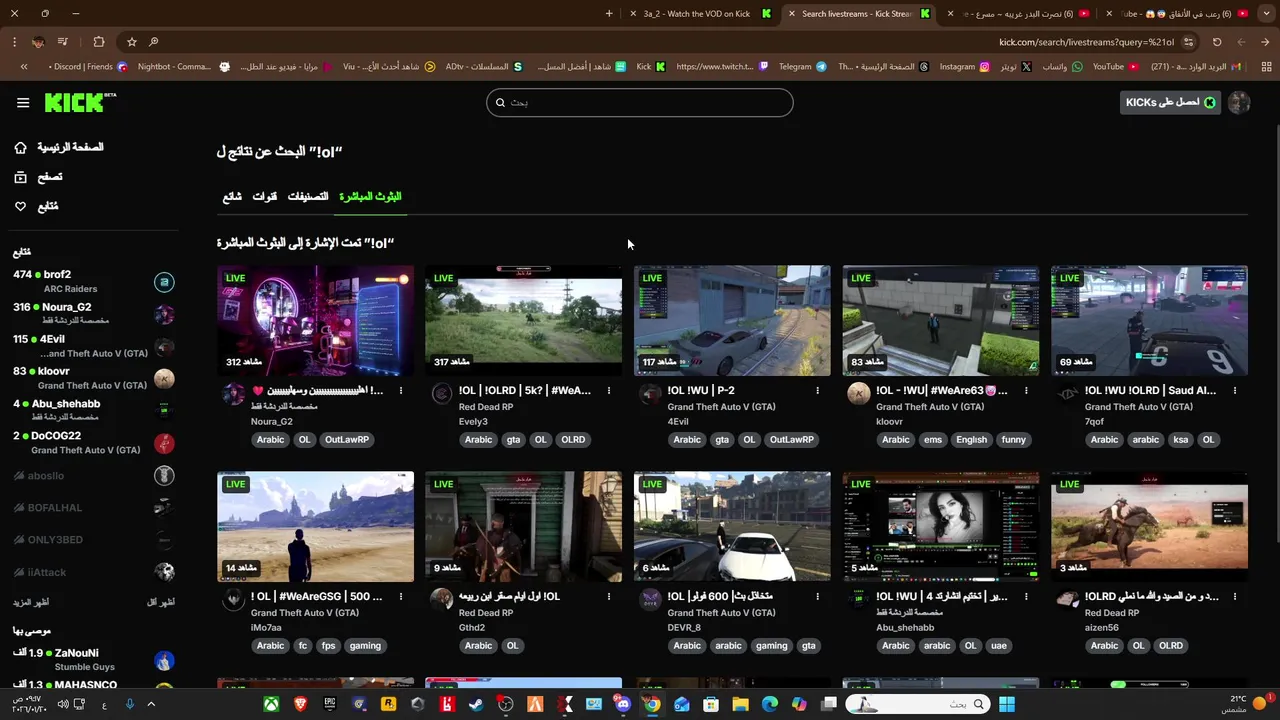Image resolution: width=1280 pixels, height=720 pixels.
Task: Open Noura_G2 stream thumbnail
Action: [315, 320]
